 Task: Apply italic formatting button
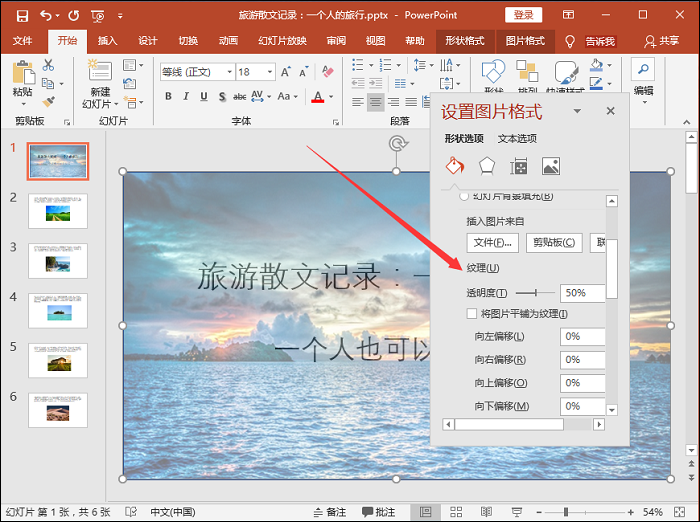185,97
